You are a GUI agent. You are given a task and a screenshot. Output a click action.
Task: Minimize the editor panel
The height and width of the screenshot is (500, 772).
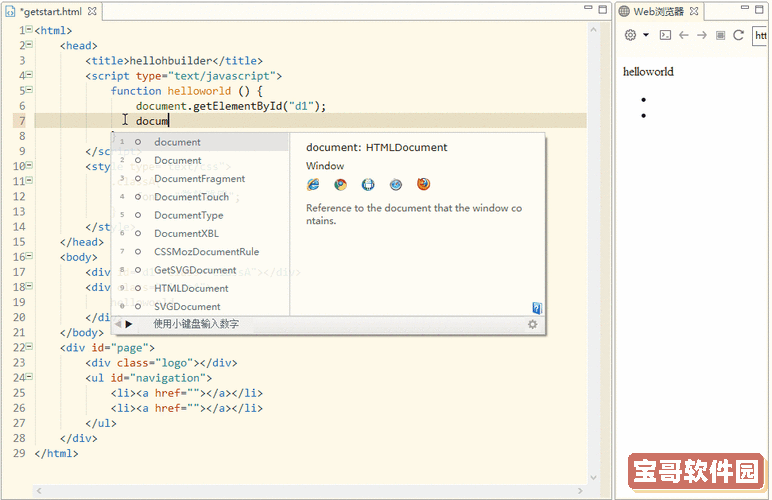(x=588, y=8)
